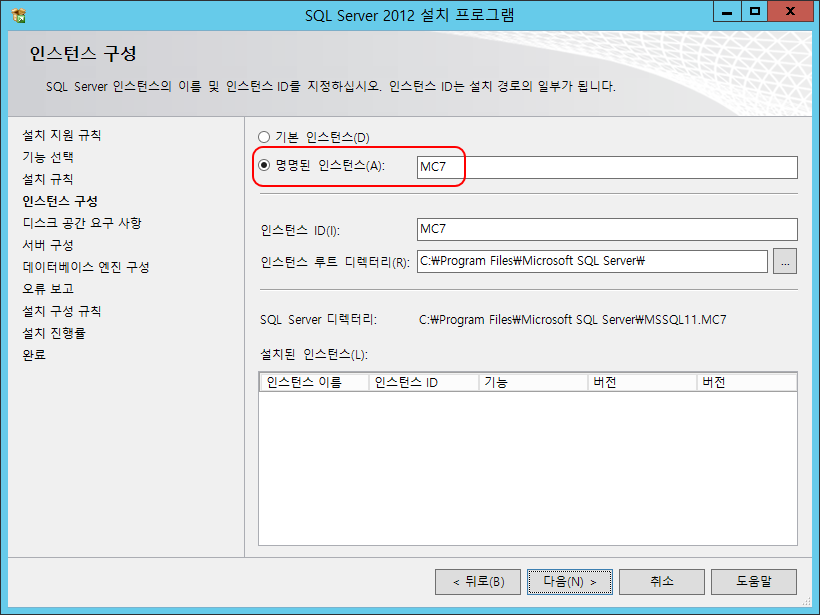
Task: Open the browse (...) button for root directory
Action: click(785, 261)
